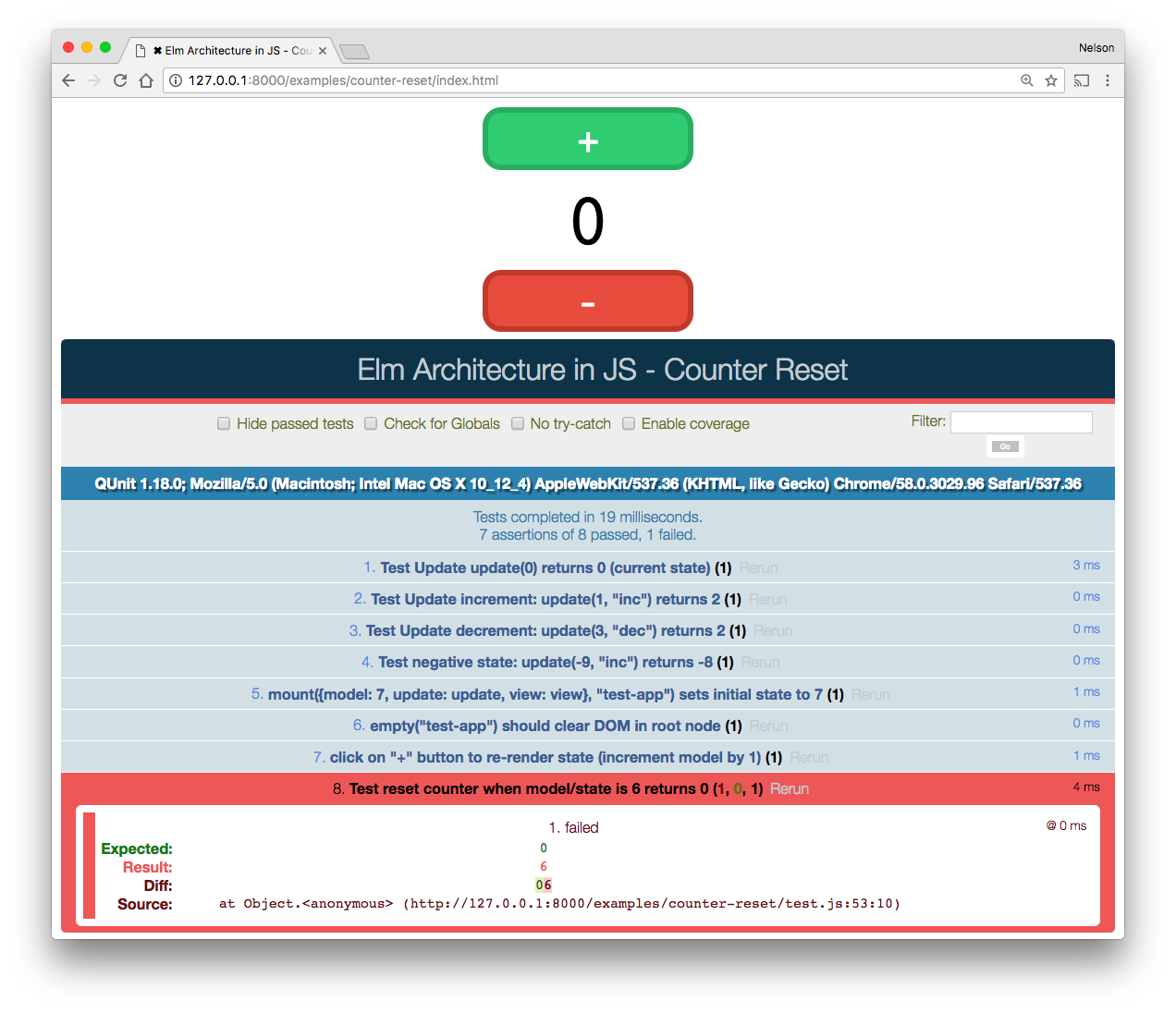Go to the browser home icon
Screen dimensions: 1176x1013
click(x=146, y=80)
